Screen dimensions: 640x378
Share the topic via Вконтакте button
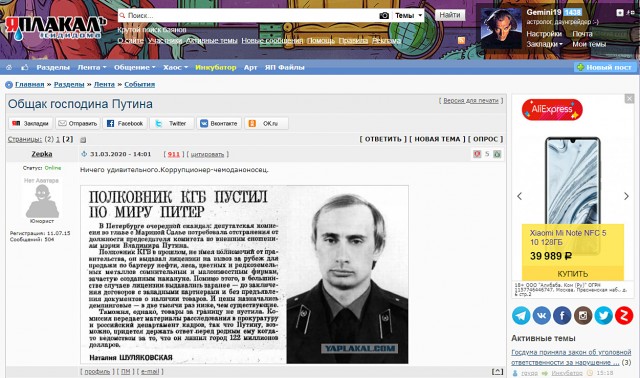pos(219,123)
